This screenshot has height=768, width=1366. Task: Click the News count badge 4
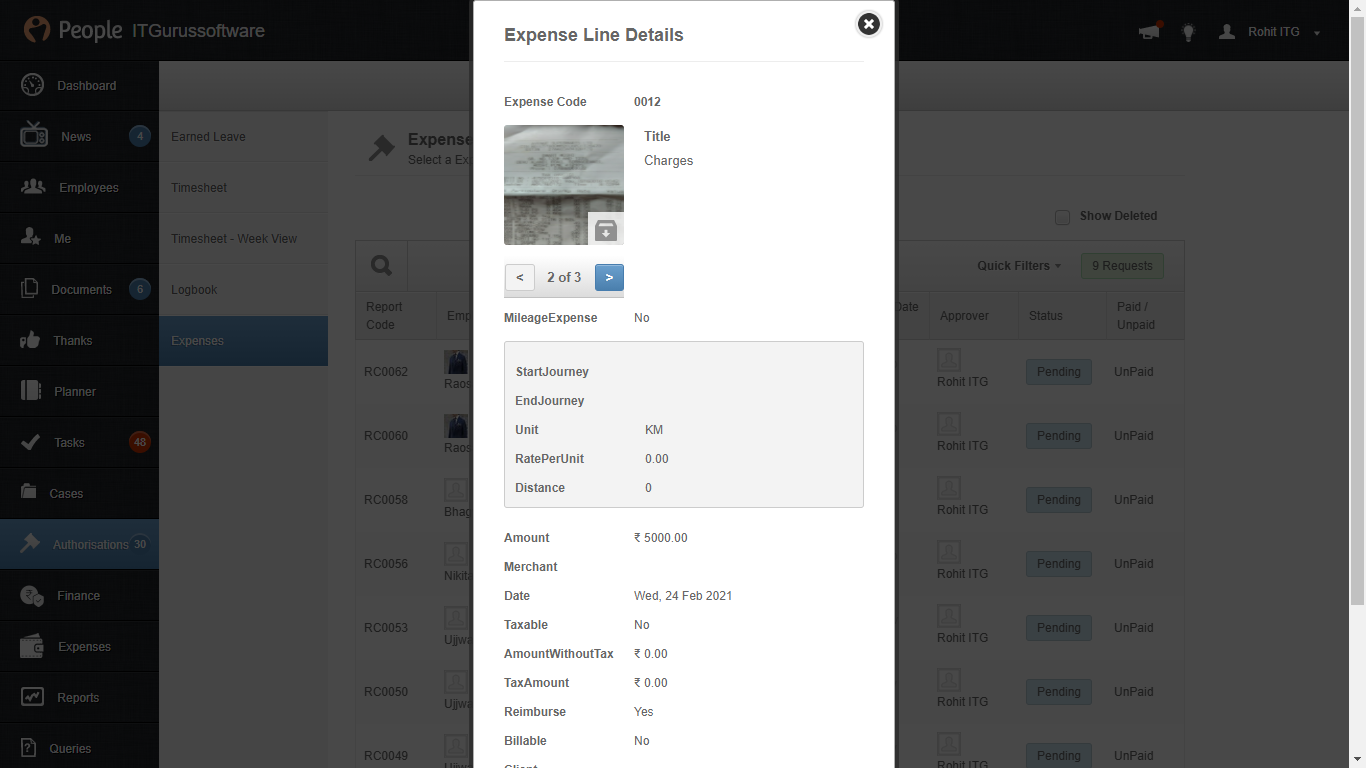(x=140, y=136)
